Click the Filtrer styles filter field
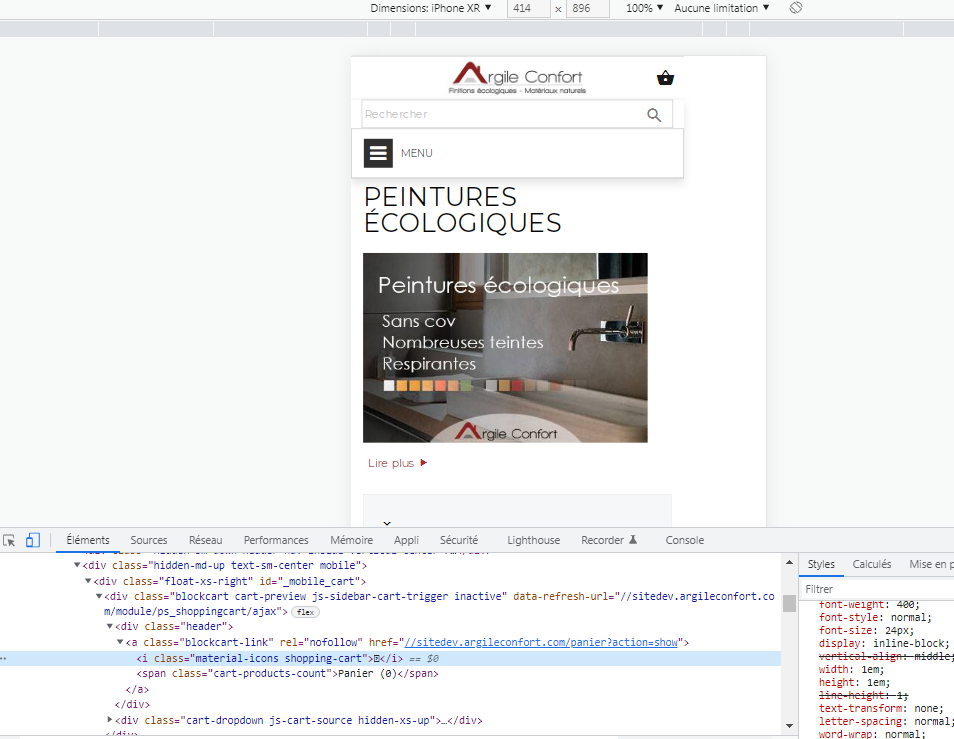 click(x=877, y=589)
